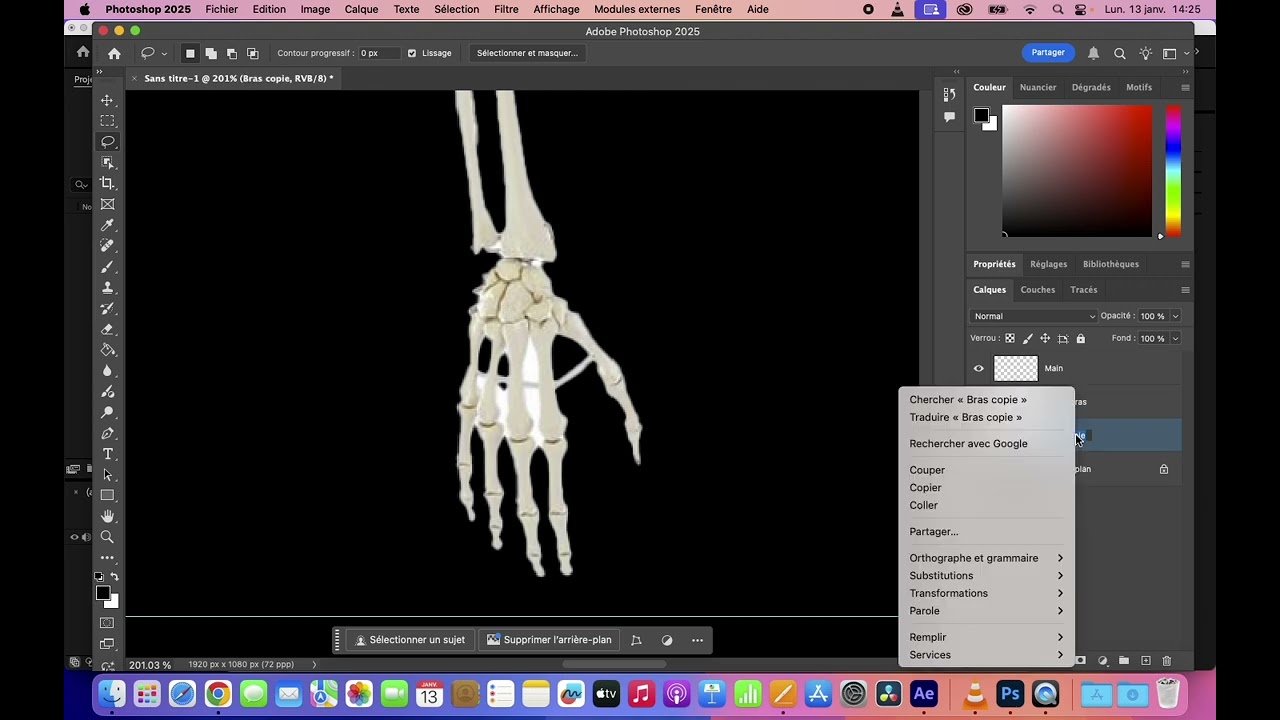Screen dimensions: 1280x720
Task: Select the Object Selection tool
Action: (x=107, y=163)
